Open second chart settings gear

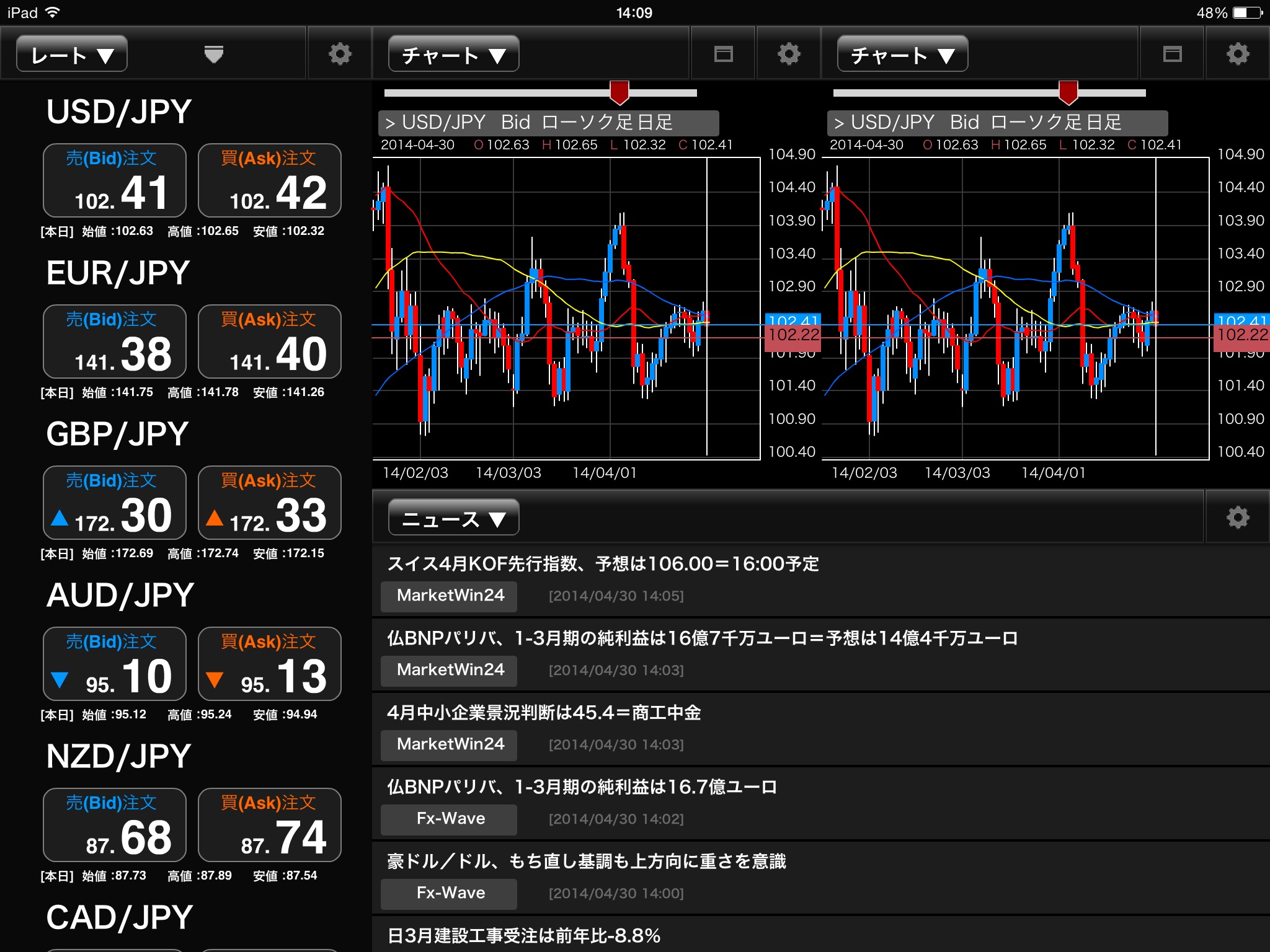1238,54
